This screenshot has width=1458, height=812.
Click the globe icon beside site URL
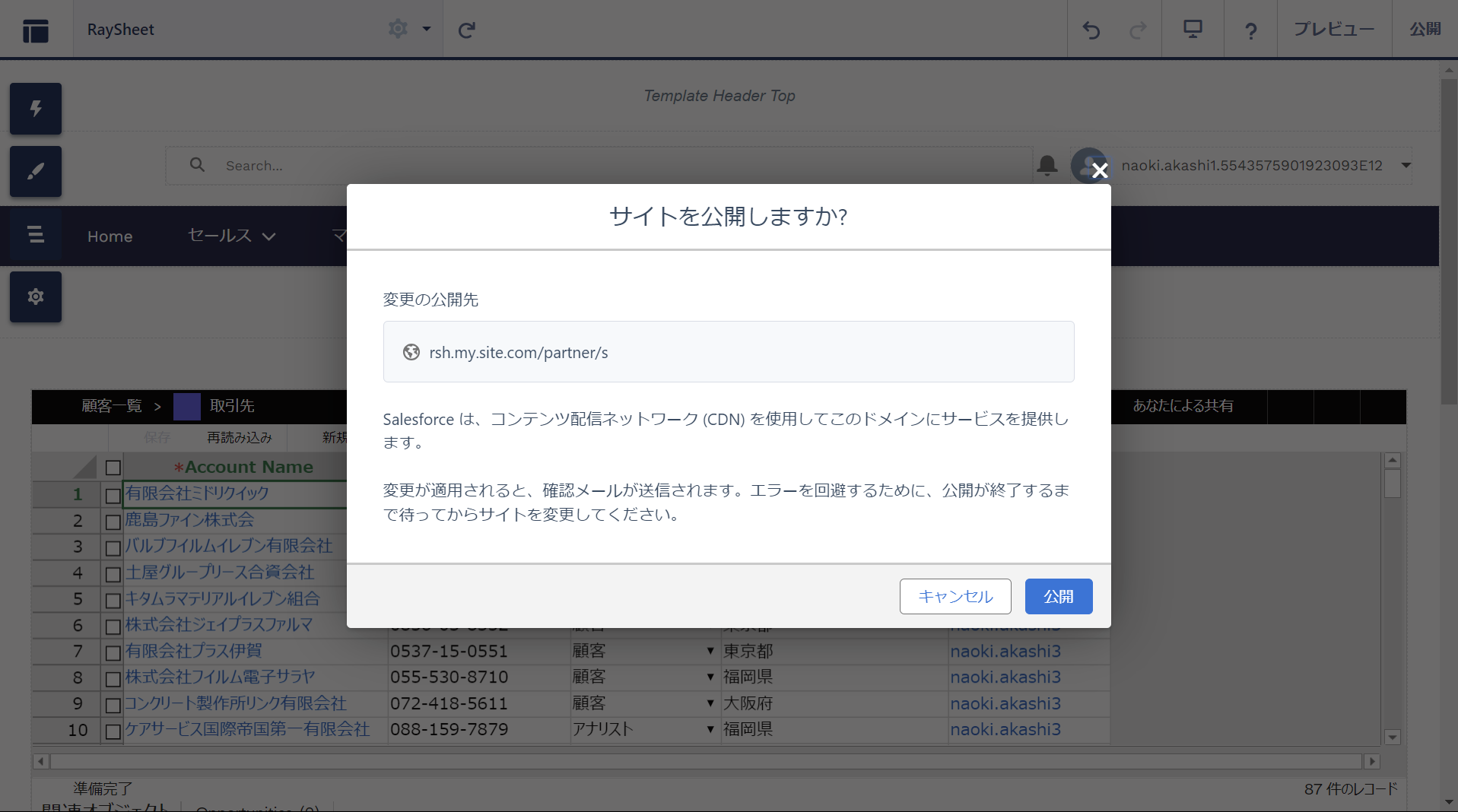[x=411, y=352]
